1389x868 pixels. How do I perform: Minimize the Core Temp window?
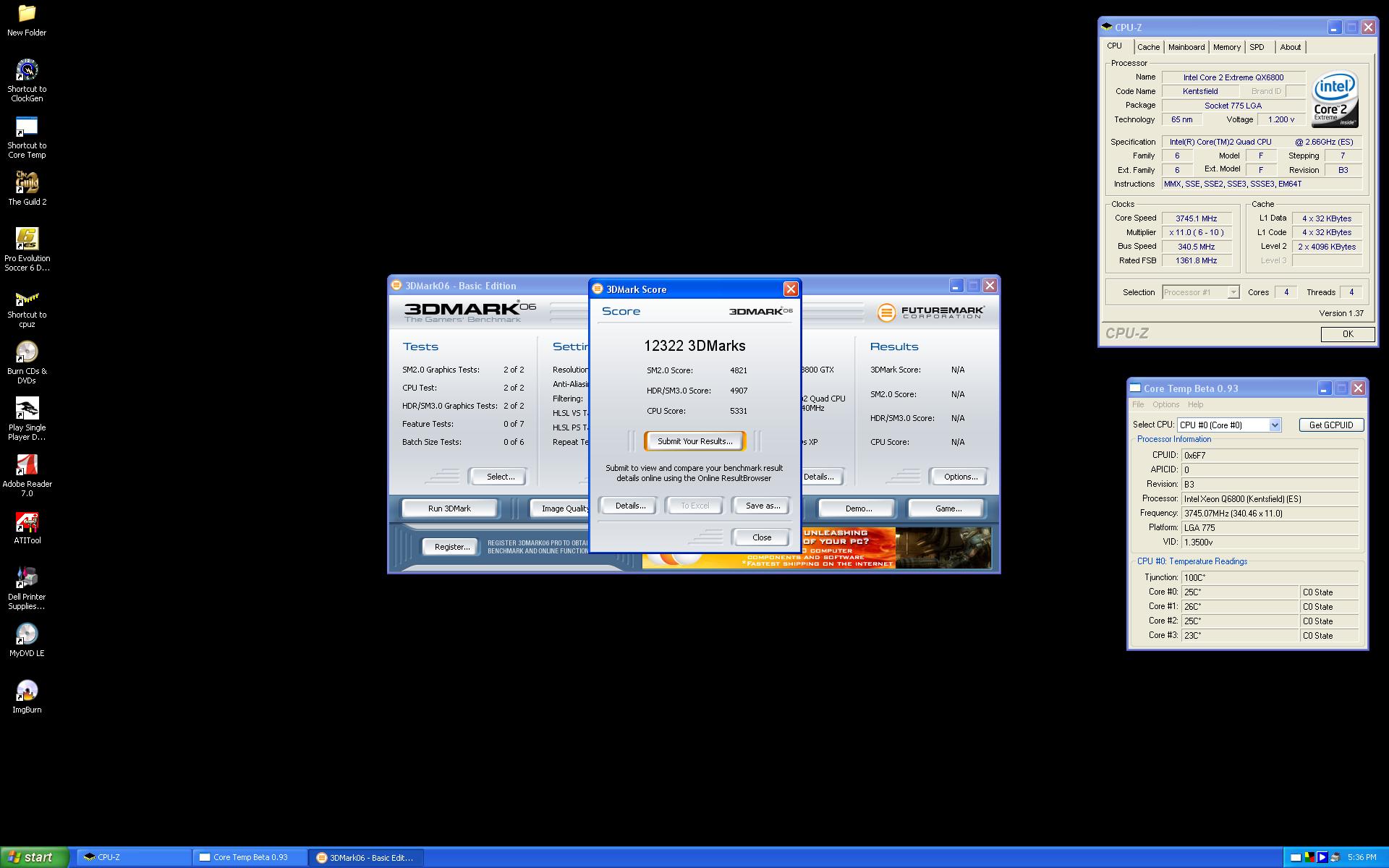point(1324,388)
